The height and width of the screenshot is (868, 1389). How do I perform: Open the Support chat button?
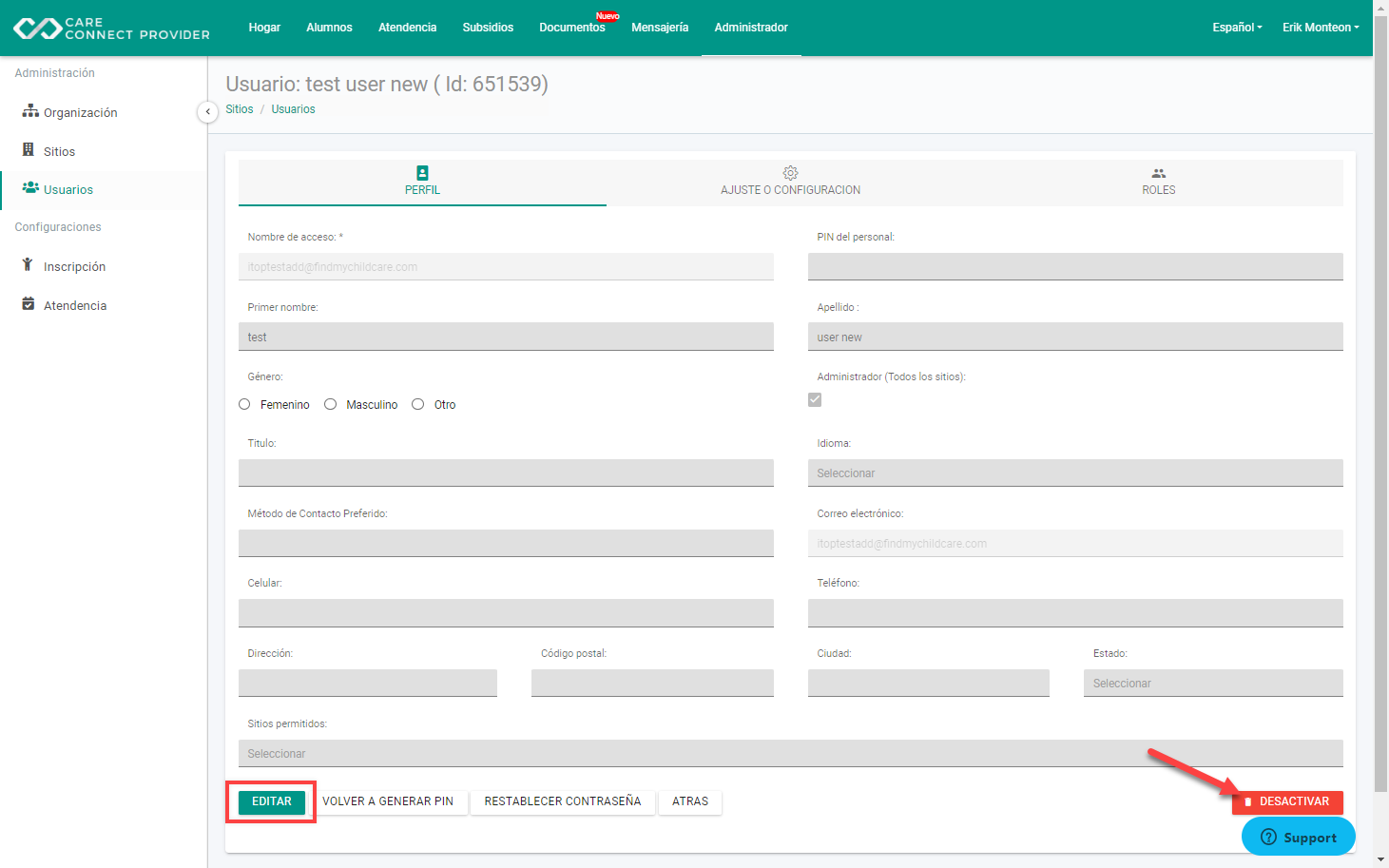tap(1298, 837)
